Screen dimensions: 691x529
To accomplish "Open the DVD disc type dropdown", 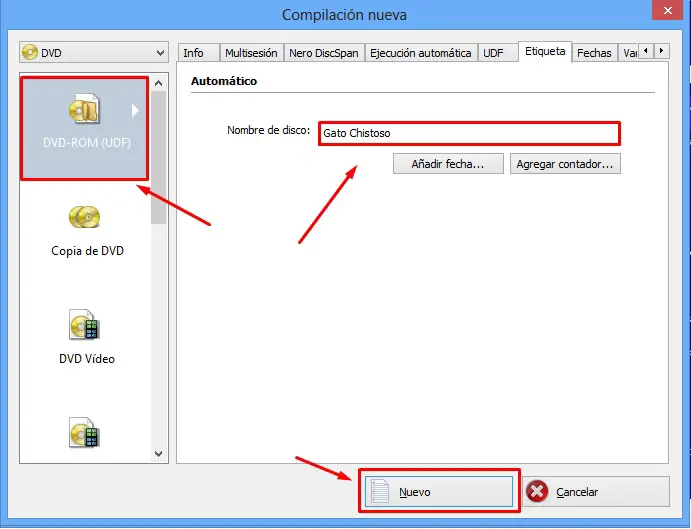I will click(94, 52).
